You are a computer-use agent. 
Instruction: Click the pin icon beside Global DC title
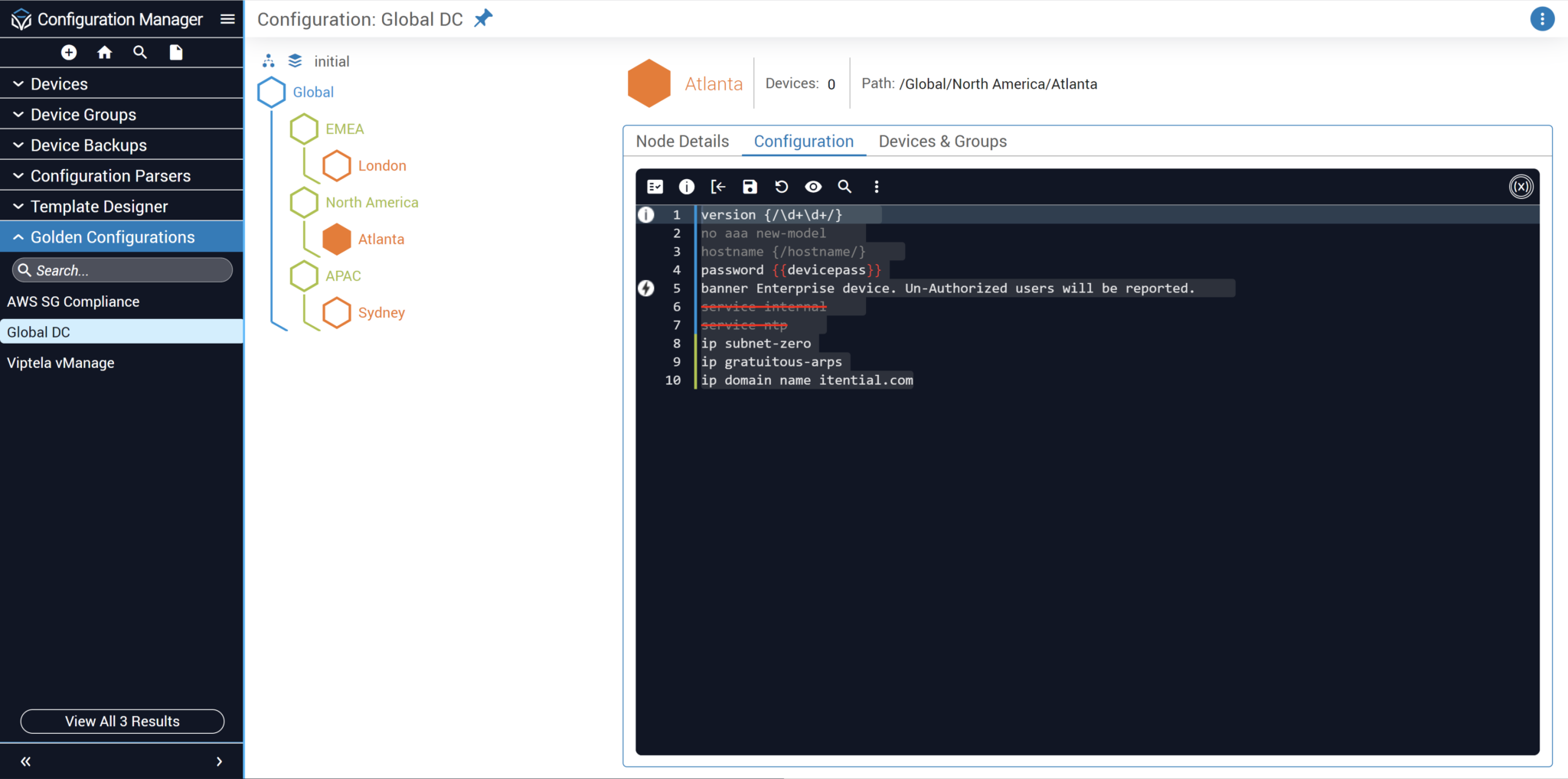(x=483, y=18)
